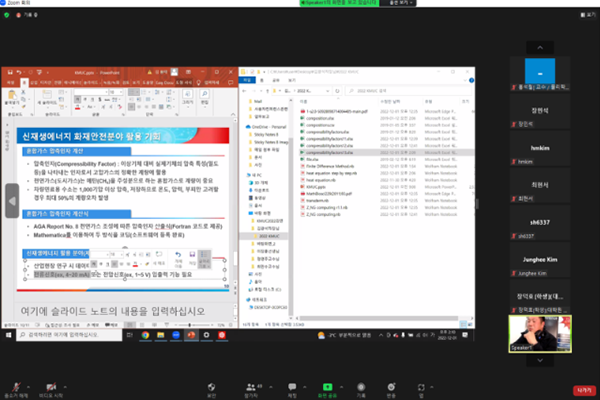This screenshot has height=400, width=600.
Task: Open the Zoom security shield icon
Action: click(211, 387)
